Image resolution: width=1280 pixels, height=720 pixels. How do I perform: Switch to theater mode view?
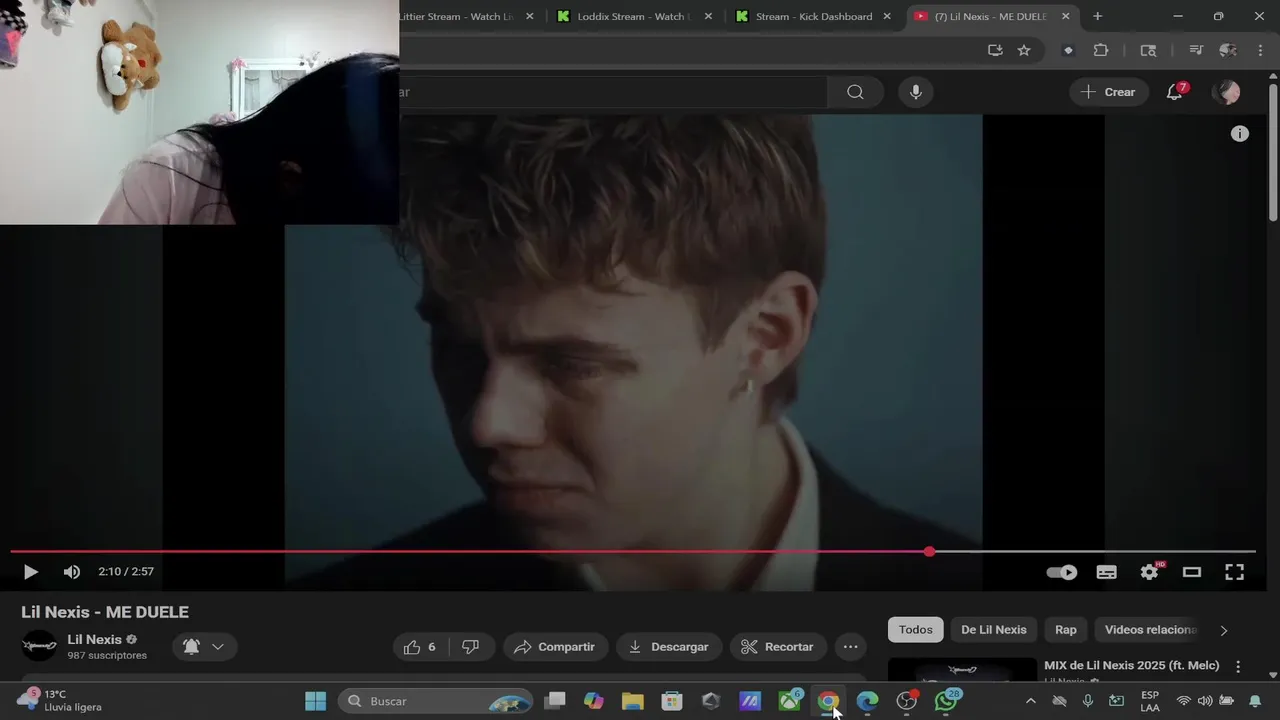coord(1192,572)
